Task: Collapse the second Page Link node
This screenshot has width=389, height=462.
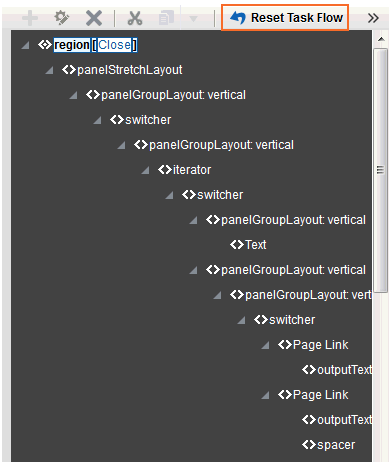Action: (x=265, y=395)
